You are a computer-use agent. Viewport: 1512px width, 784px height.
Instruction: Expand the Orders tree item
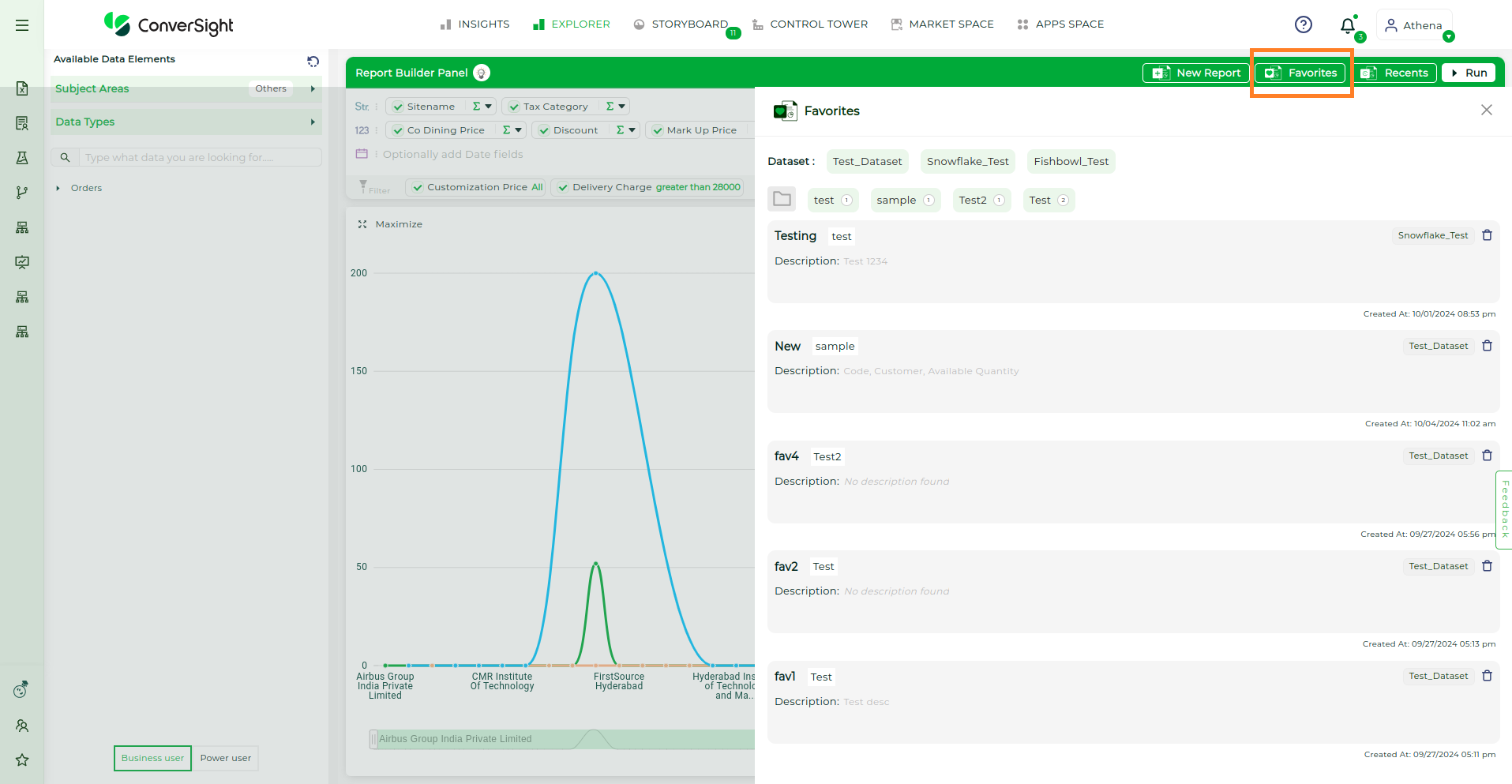(58, 188)
